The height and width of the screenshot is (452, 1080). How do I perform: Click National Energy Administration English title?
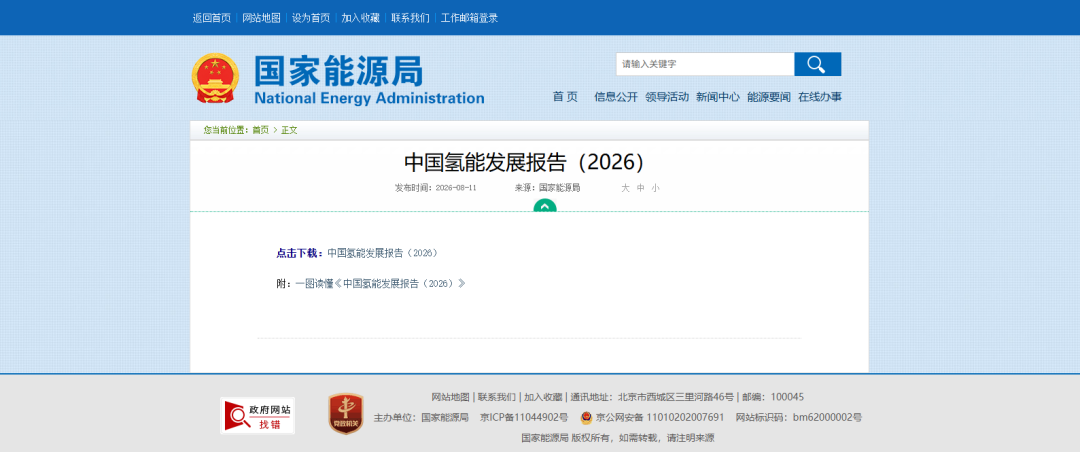click(369, 98)
